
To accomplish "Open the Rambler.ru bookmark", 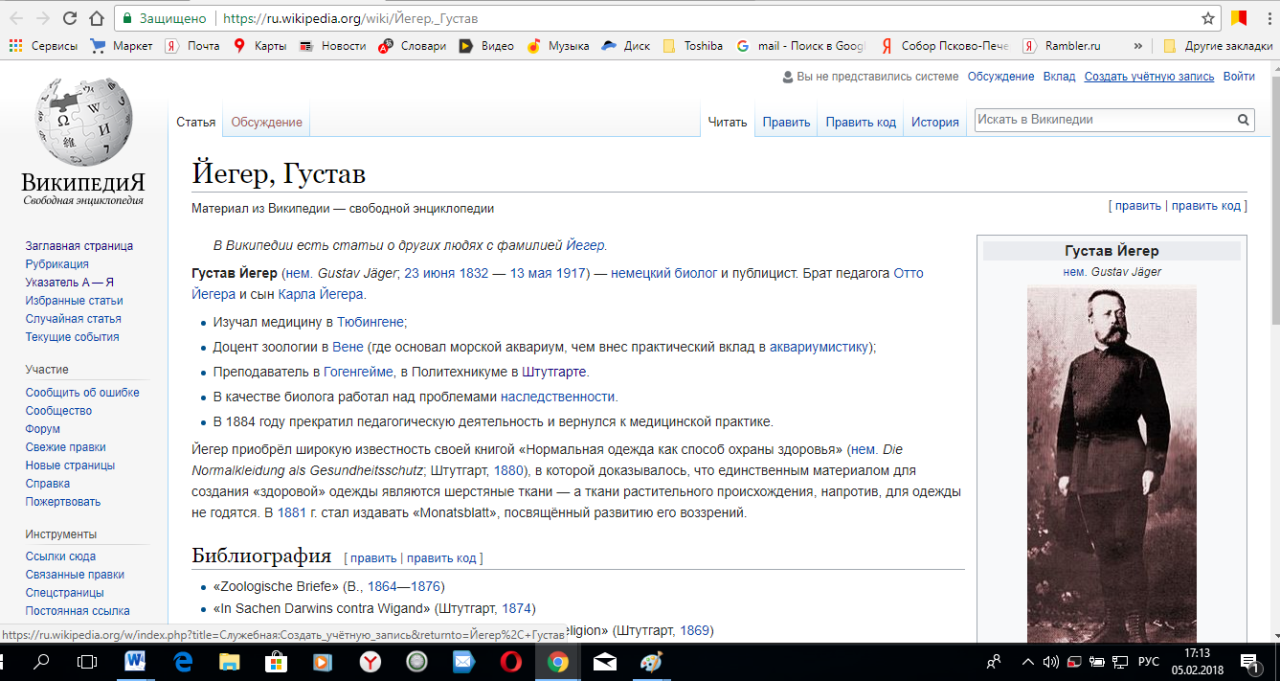I will [1061, 46].
